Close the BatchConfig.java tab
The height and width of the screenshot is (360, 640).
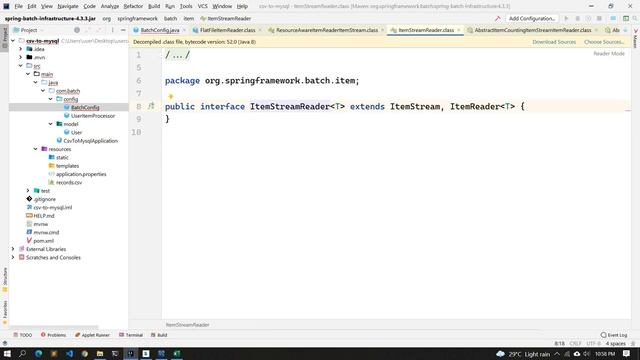[184, 30]
